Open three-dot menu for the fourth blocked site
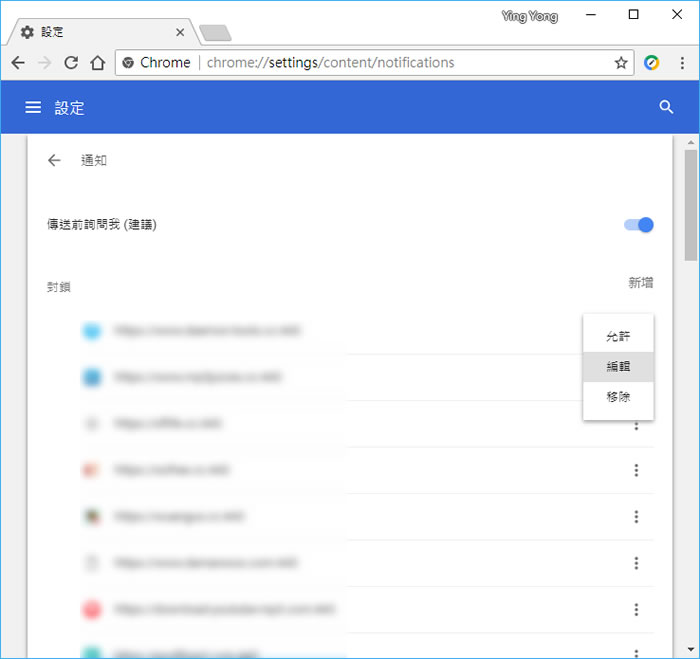 pyautogui.click(x=636, y=471)
